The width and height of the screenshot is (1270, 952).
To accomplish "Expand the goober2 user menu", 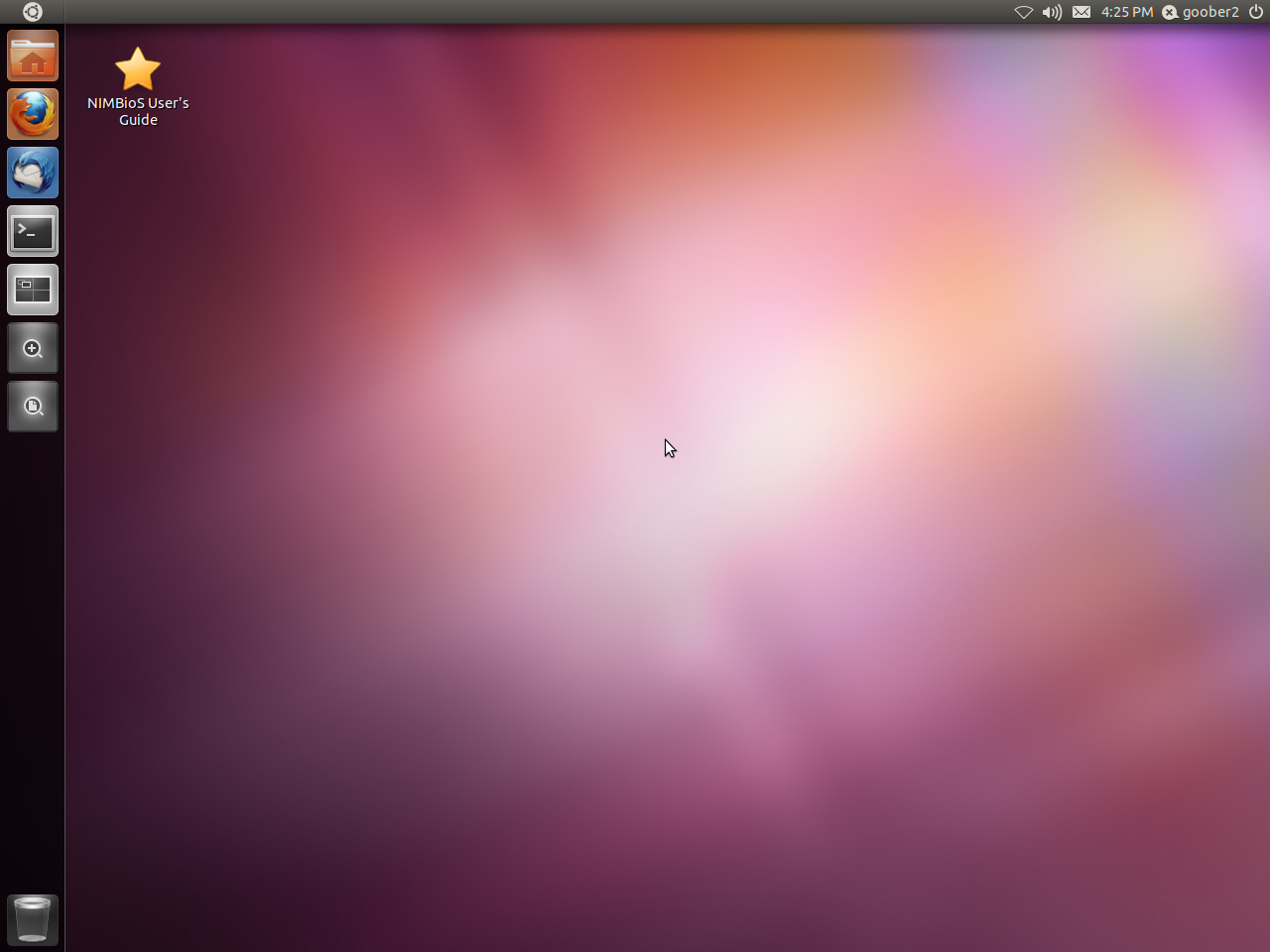I will pyautogui.click(x=1210, y=12).
